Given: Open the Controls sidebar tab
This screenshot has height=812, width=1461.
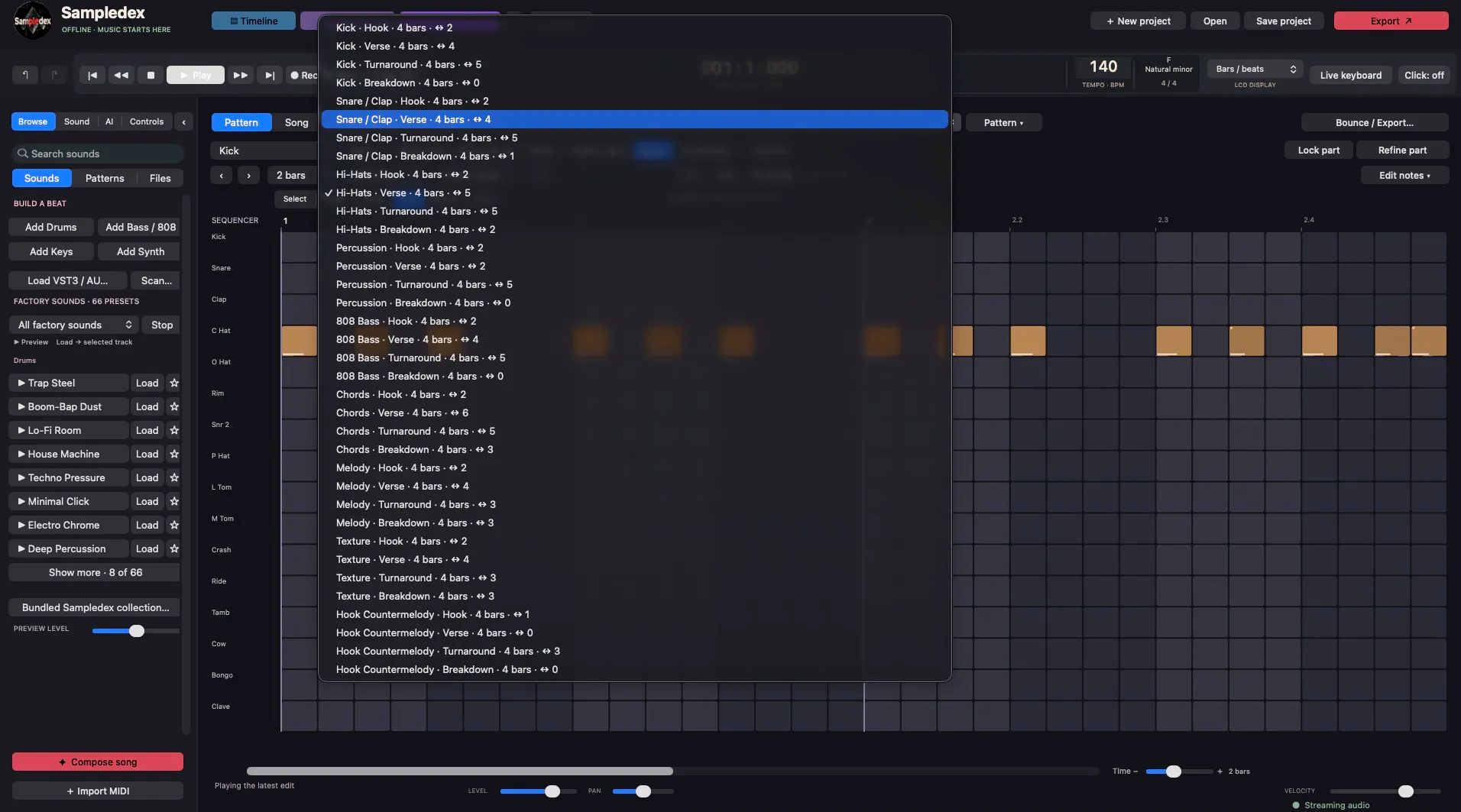Looking at the screenshot, I should [147, 121].
